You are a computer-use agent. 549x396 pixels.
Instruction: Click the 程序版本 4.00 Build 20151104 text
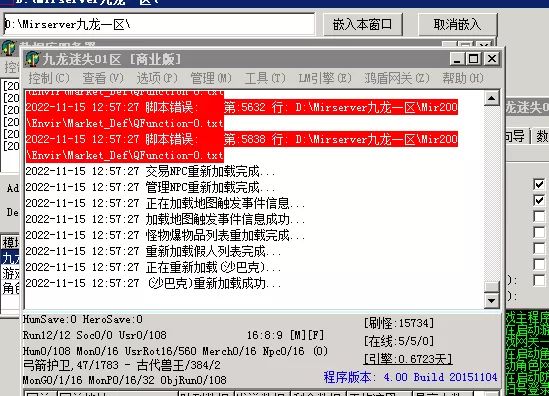click(410, 377)
